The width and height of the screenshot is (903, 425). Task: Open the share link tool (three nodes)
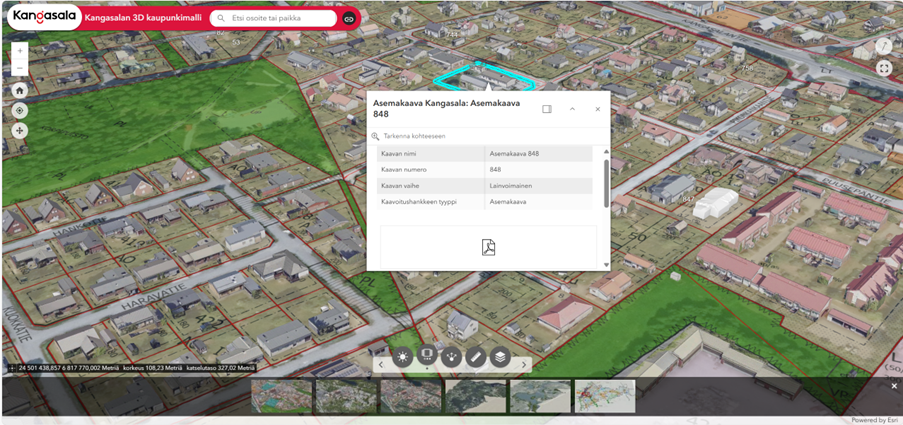pyautogui.click(x=452, y=356)
